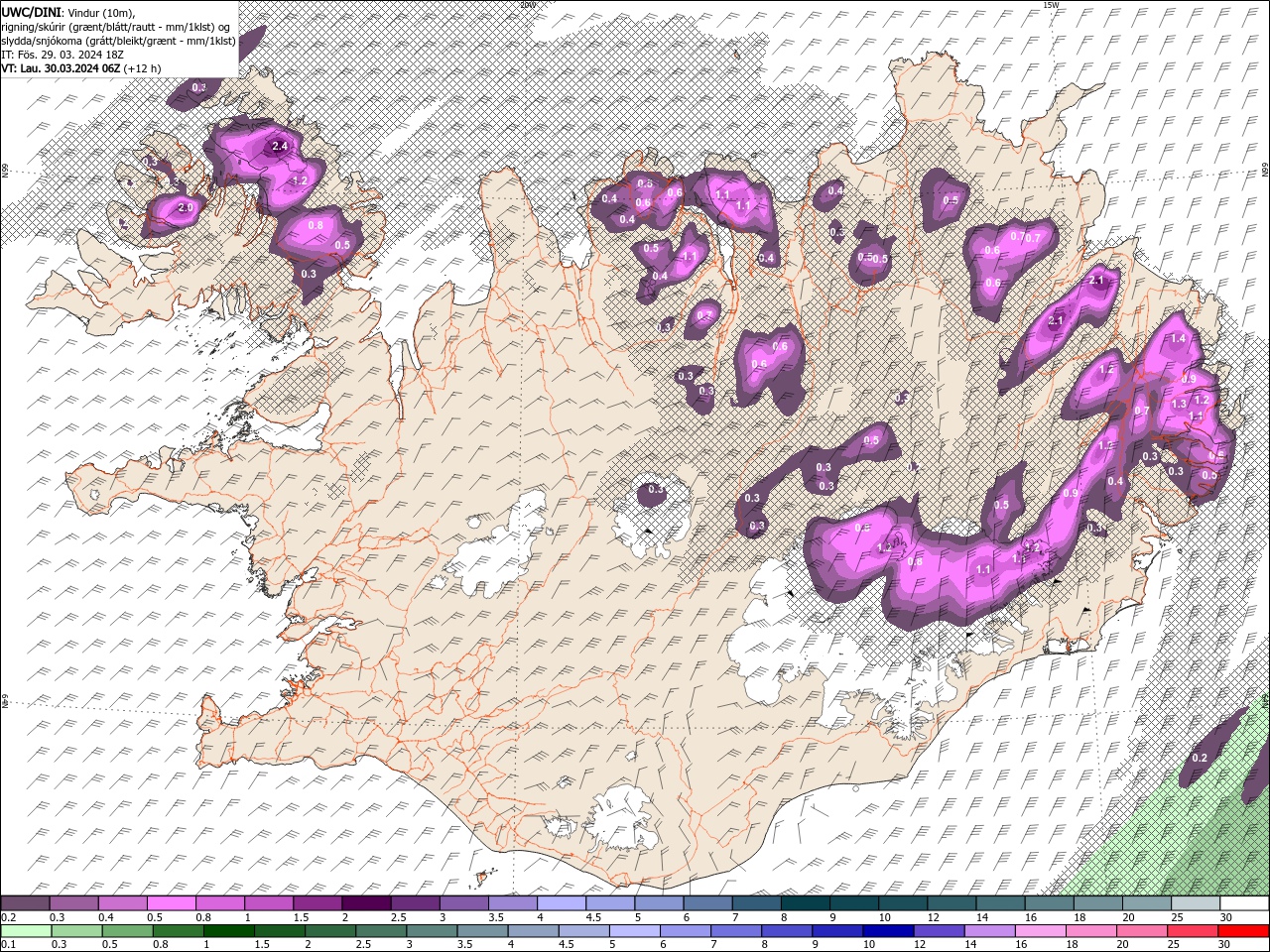The image size is (1270, 952).
Task: Click the valid time 'VT: Lau. 30.03.2024 06Z'
Action: (x=61, y=68)
